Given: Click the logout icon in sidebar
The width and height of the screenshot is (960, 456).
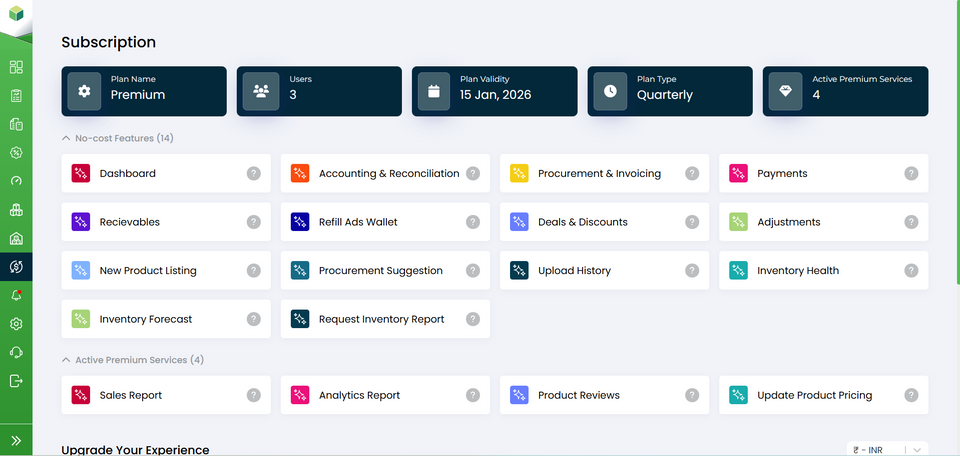Looking at the screenshot, I should coord(16,381).
